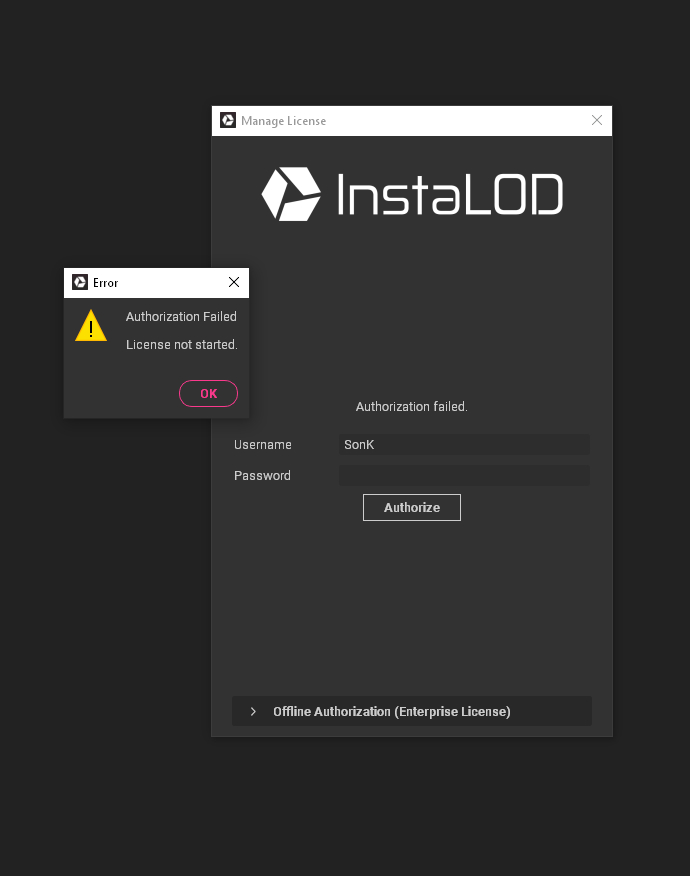Close the Manage License window

[x=597, y=121]
